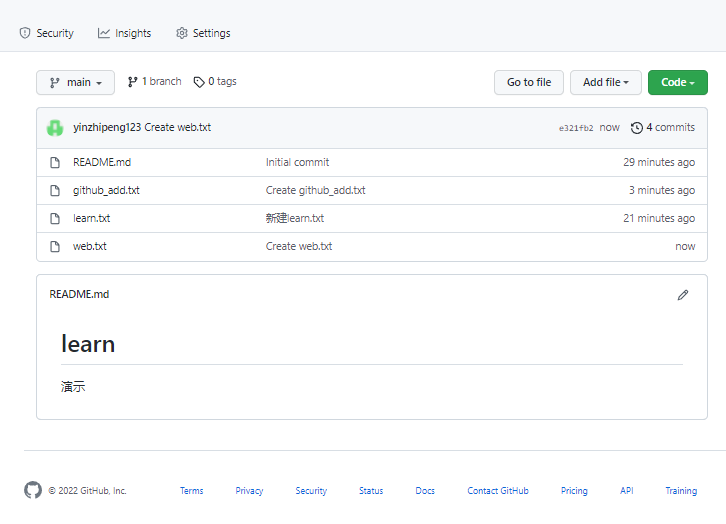Click the learn heading in README
Viewport: 726px width, 524px height.
point(88,344)
